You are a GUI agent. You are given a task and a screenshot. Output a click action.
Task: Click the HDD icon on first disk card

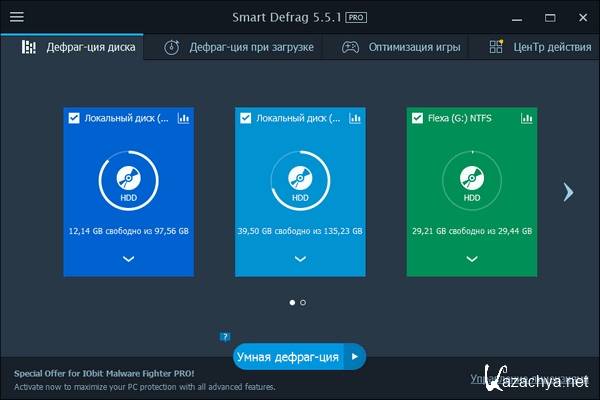click(128, 180)
